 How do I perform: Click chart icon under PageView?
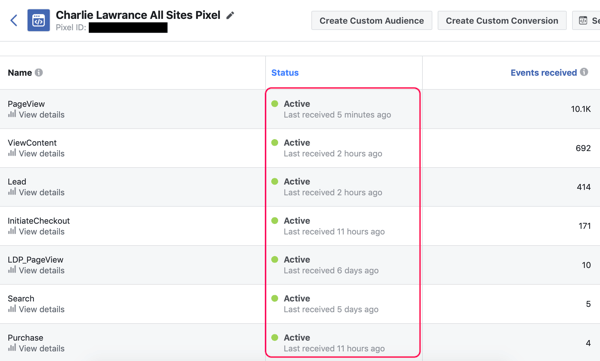coord(12,114)
